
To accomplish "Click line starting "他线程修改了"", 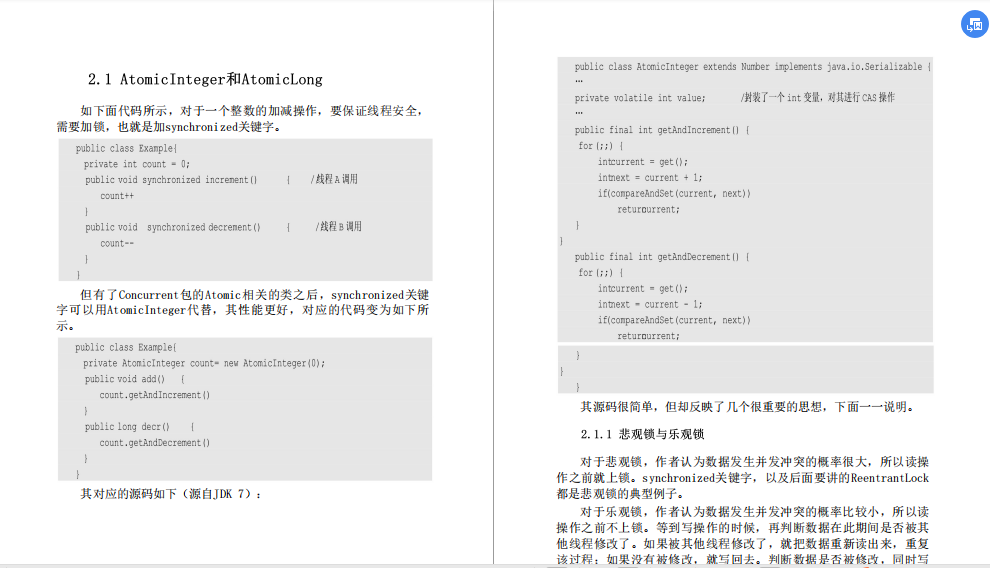I will (742, 543).
